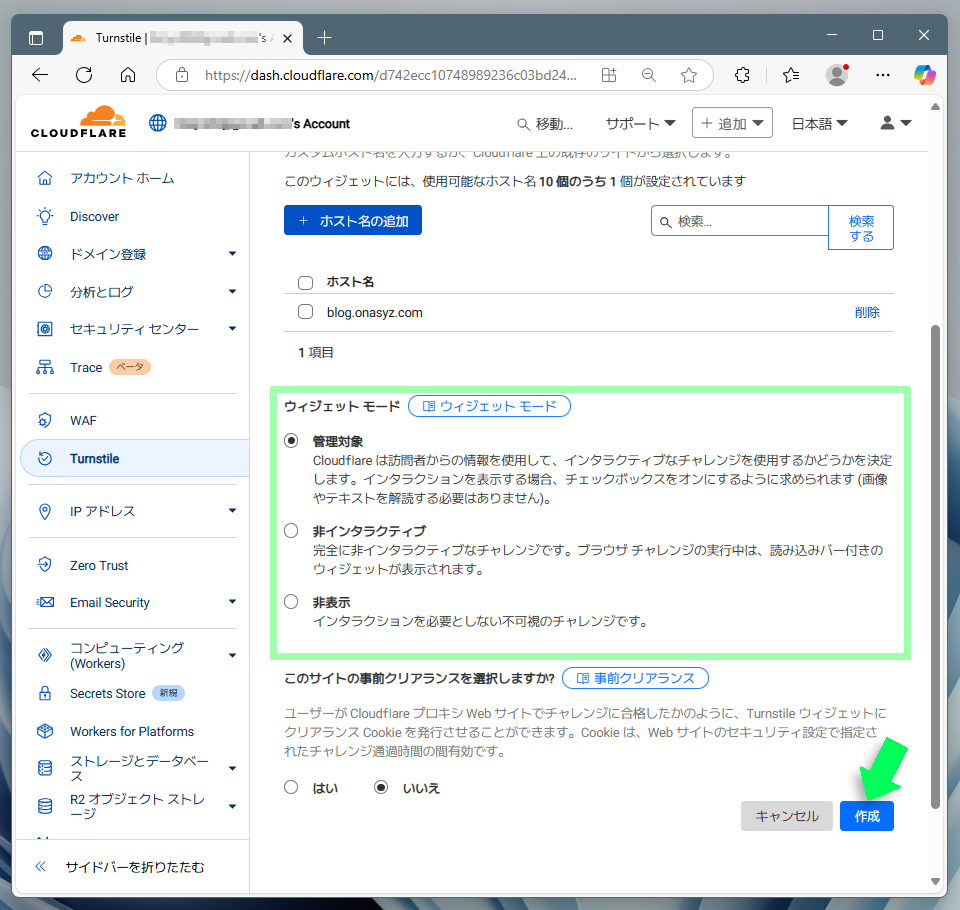
Task: Open WAF in the sidebar
Action: click(83, 421)
